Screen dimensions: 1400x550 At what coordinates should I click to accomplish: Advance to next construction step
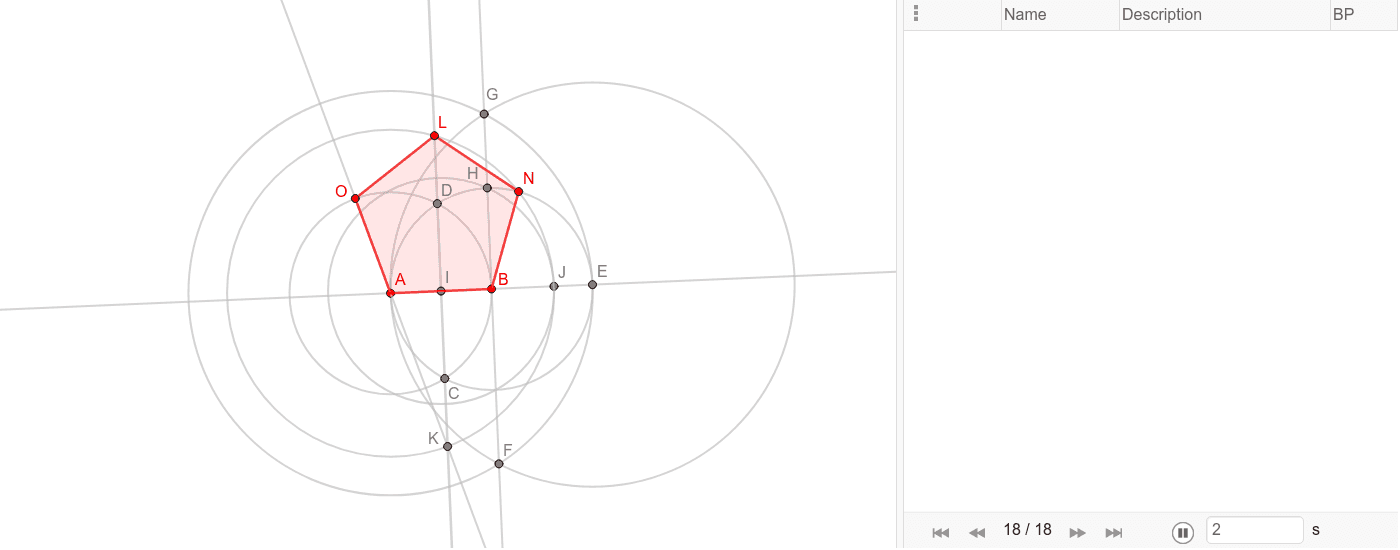click(x=1077, y=532)
